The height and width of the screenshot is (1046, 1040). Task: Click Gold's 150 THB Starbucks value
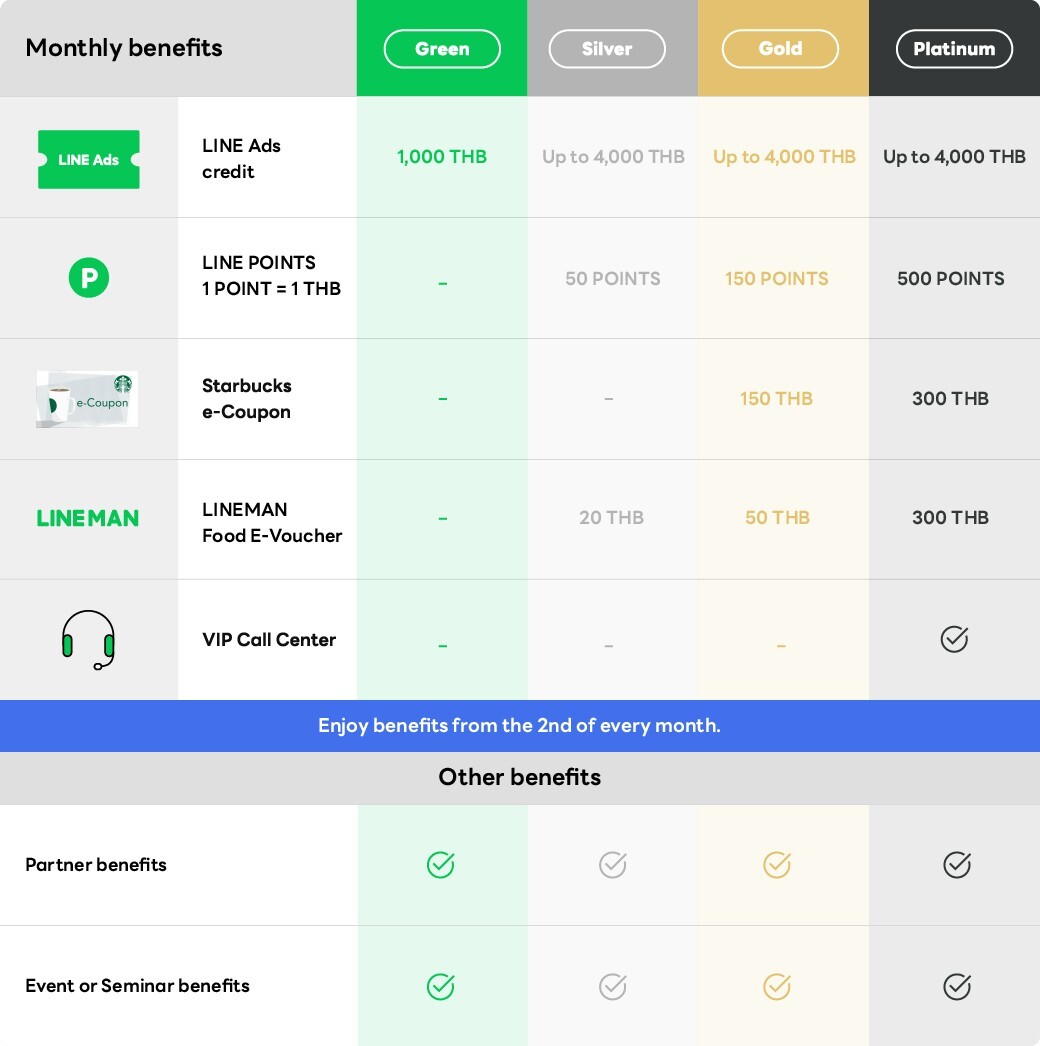tap(776, 399)
